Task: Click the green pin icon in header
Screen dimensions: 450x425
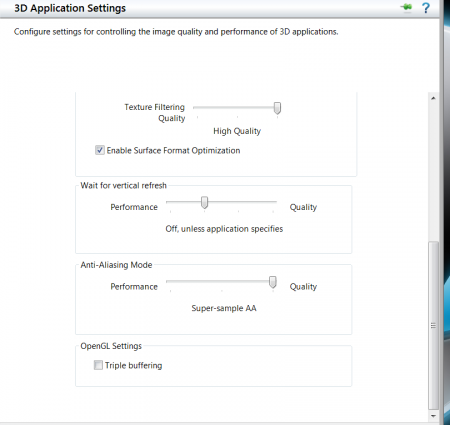Action: click(407, 7)
